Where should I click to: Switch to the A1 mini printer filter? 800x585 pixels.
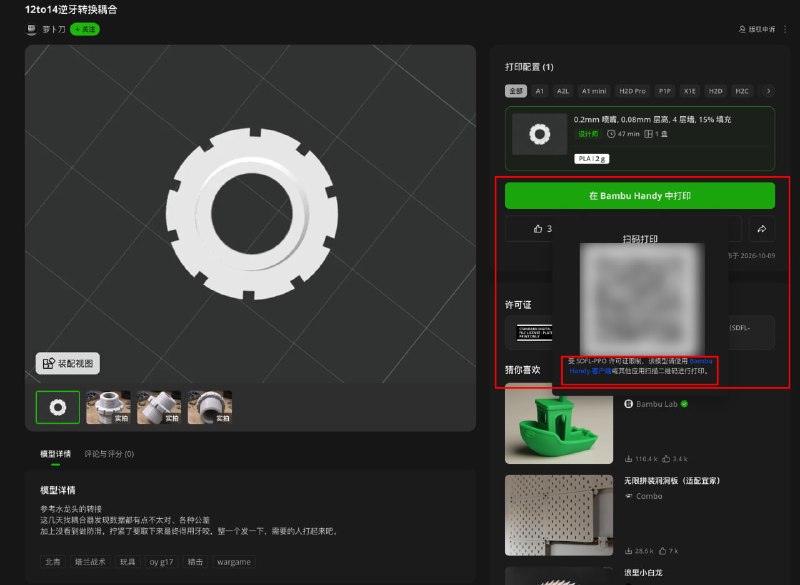pyautogui.click(x=594, y=91)
